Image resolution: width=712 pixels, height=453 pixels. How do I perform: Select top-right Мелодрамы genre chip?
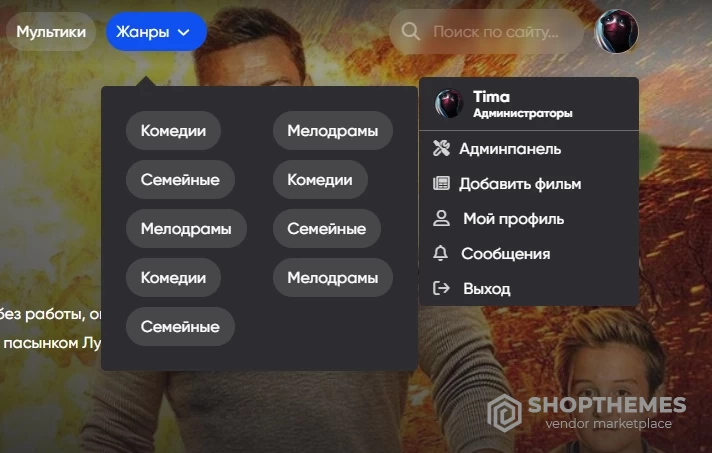332,131
